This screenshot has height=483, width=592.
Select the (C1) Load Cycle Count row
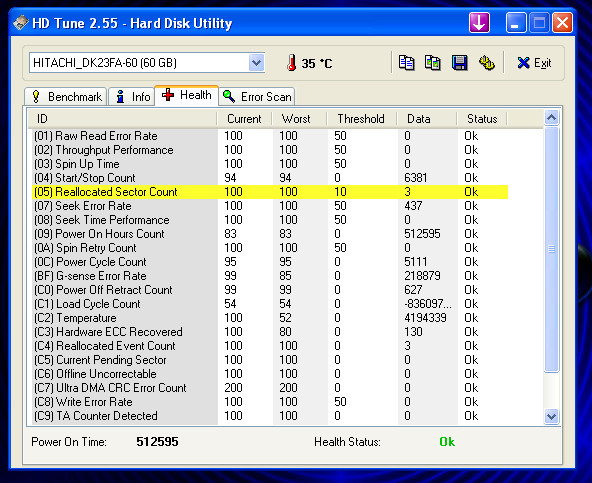(x=270, y=304)
